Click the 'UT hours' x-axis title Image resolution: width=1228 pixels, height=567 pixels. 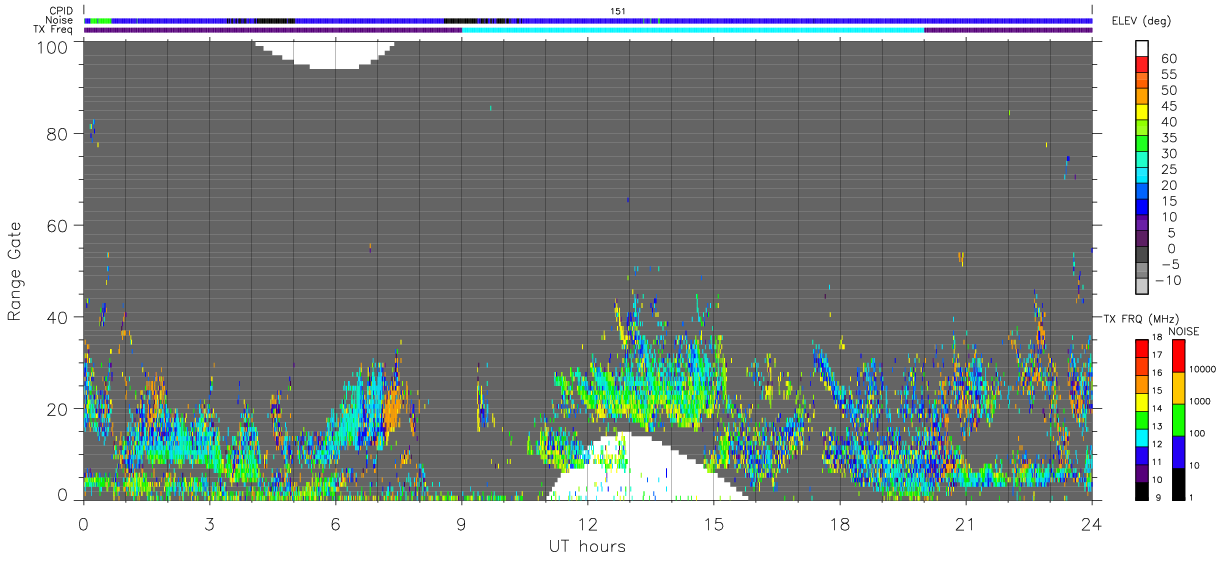586,546
